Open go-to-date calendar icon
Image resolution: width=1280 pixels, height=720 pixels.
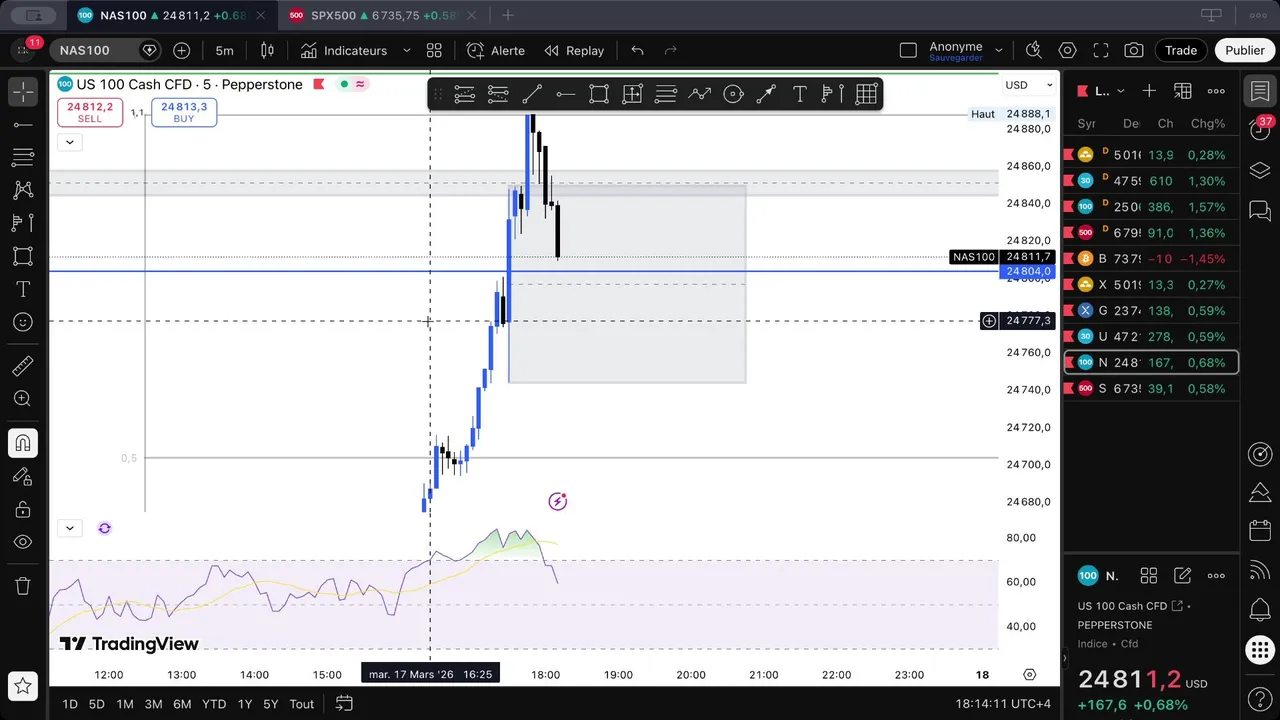coord(344,704)
